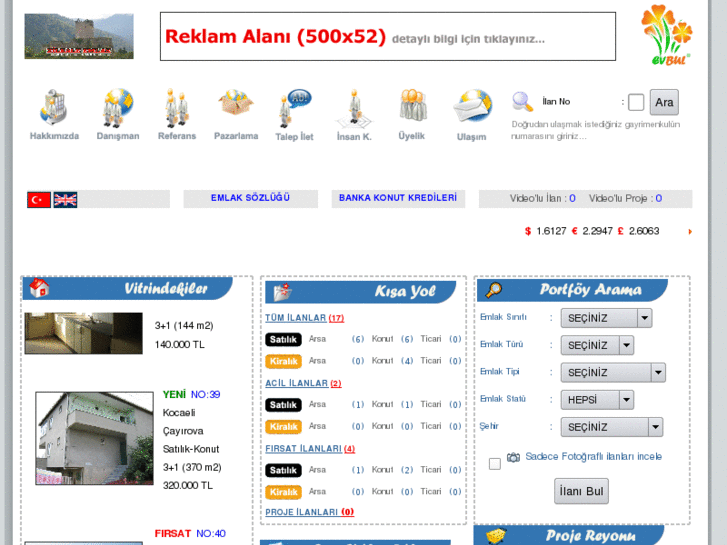
Task: Click Satılık badge under ACİL İLANLAR
Action: (283, 405)
